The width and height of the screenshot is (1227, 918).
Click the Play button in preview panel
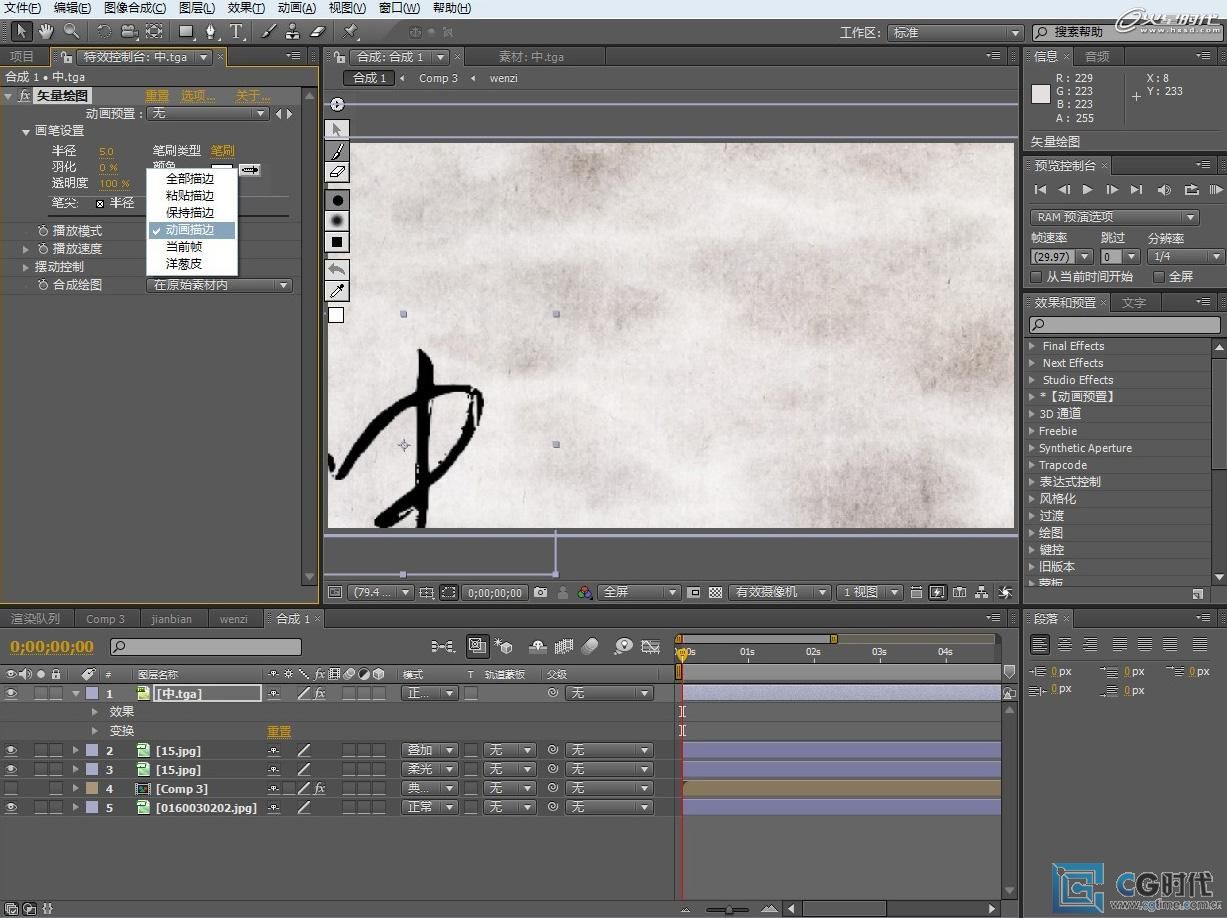click(x=1088, y=189)
